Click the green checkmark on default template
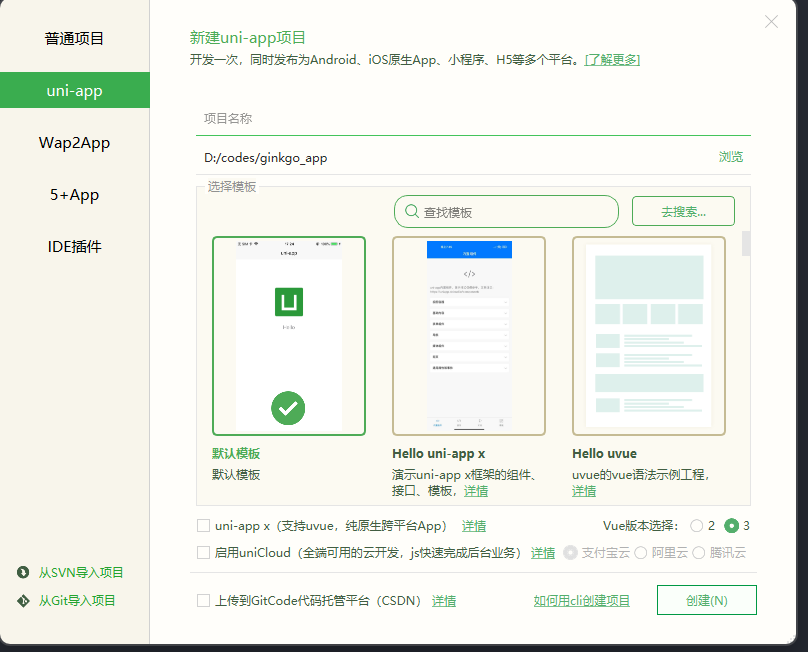This screenshot has height=652, width=808. 288,408
